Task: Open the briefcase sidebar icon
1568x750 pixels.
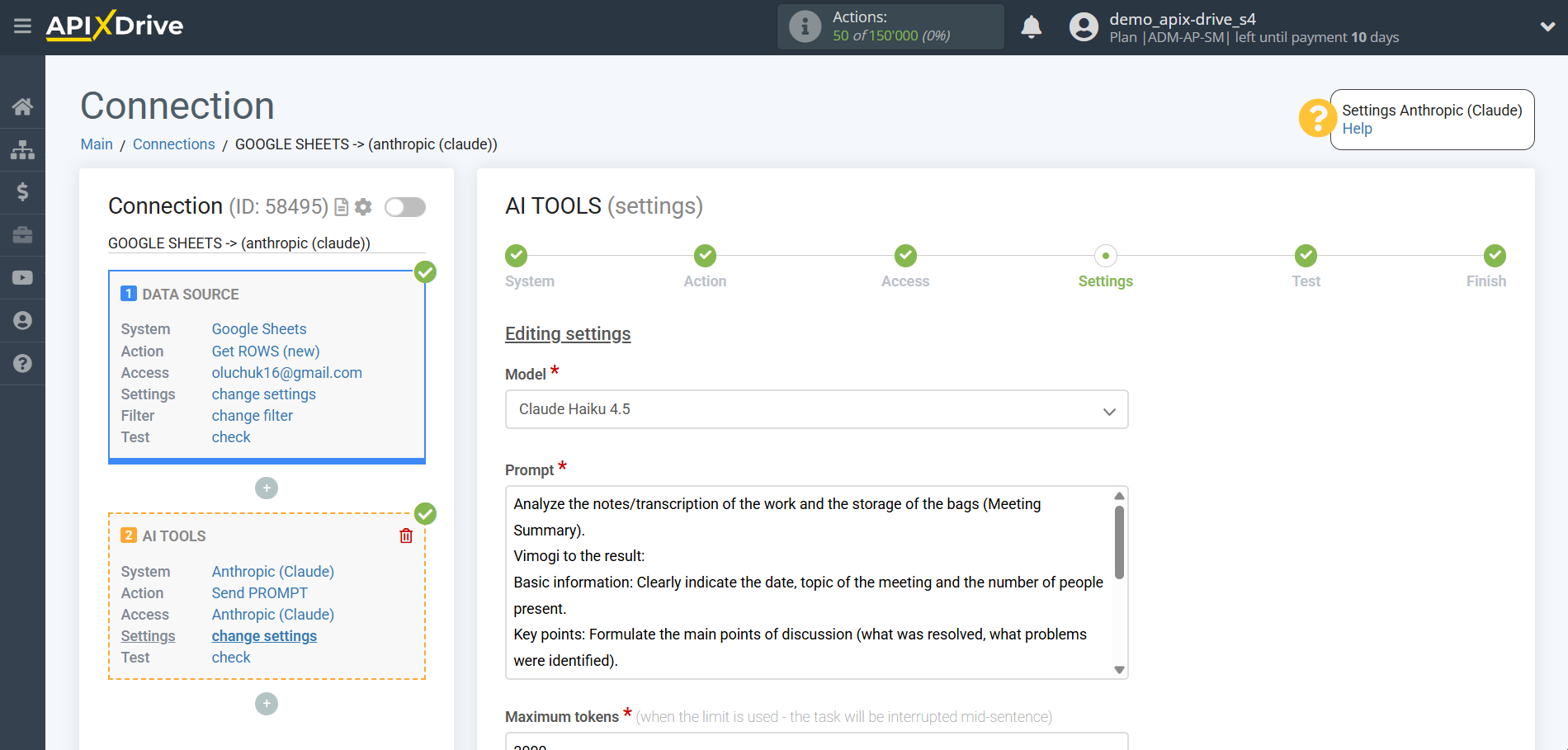Action: pos(22,235)
